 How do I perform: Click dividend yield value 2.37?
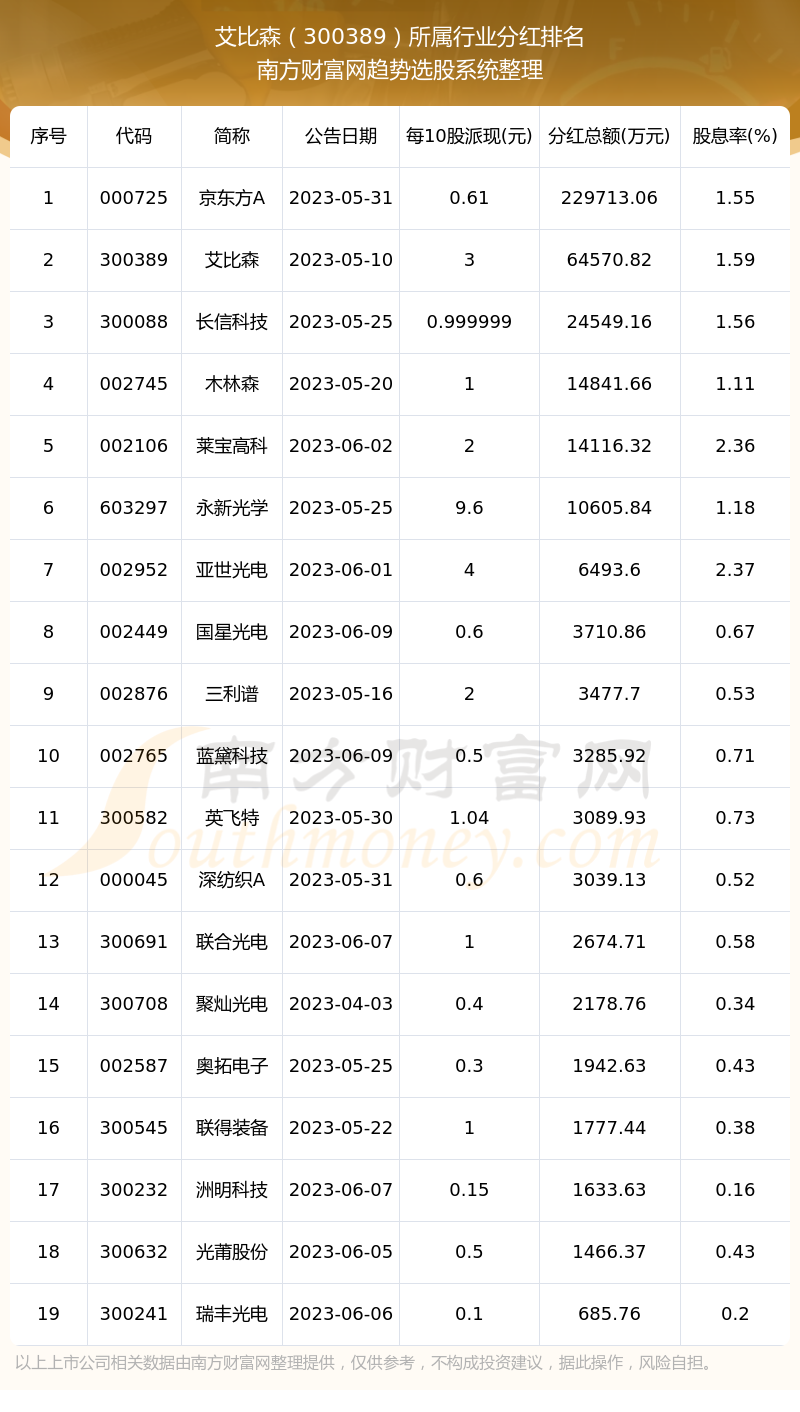click(x=735, y=570)
